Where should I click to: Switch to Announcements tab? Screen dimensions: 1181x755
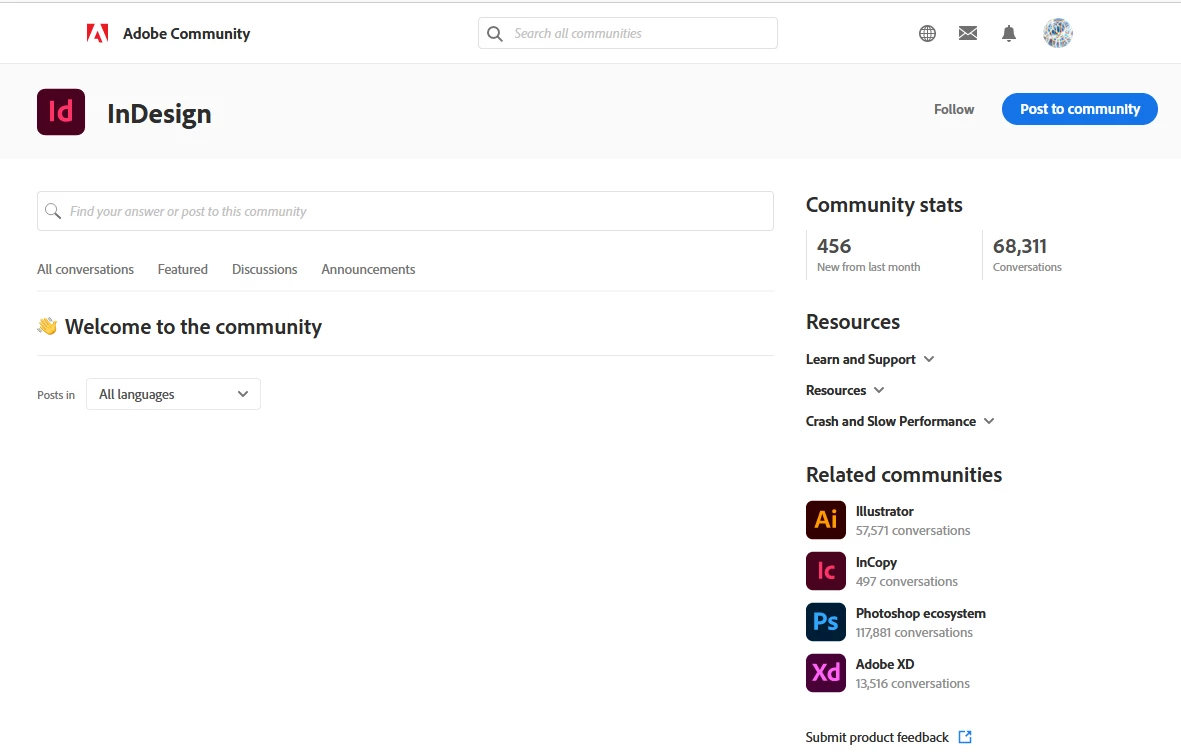(x=368, y=269)
